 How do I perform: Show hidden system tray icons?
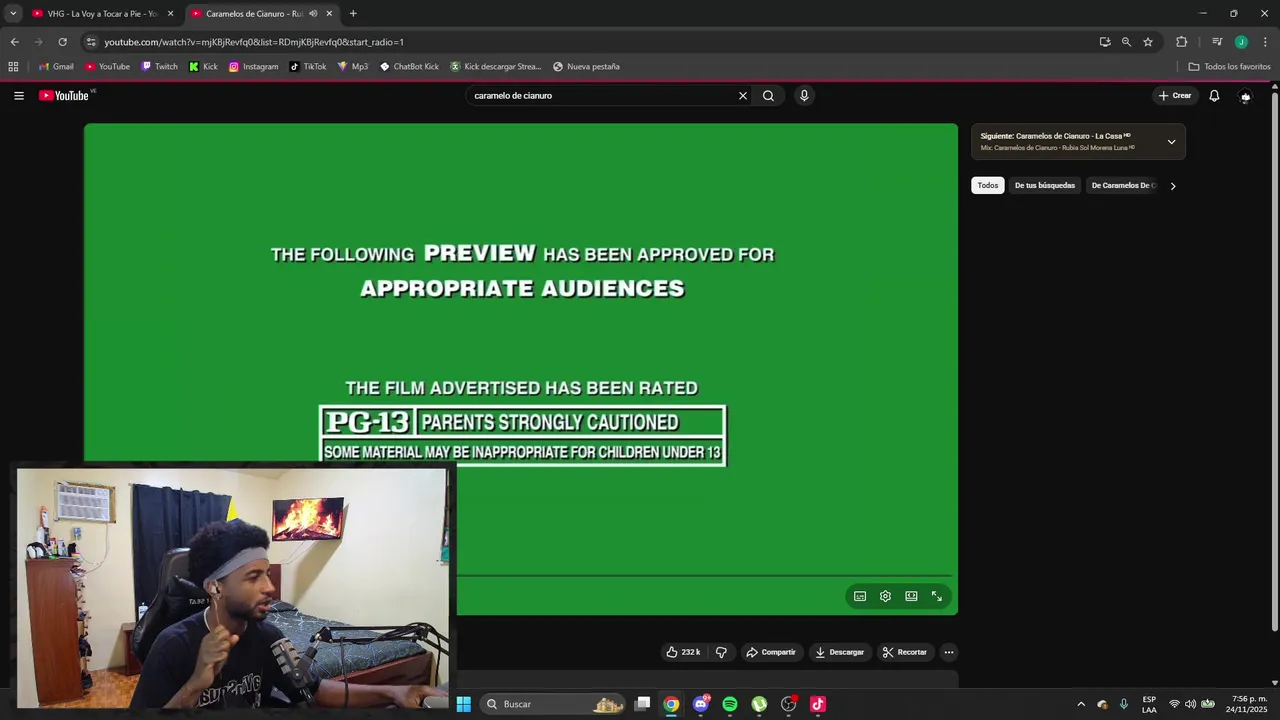pyautogui.click(x=1081, y=704)
